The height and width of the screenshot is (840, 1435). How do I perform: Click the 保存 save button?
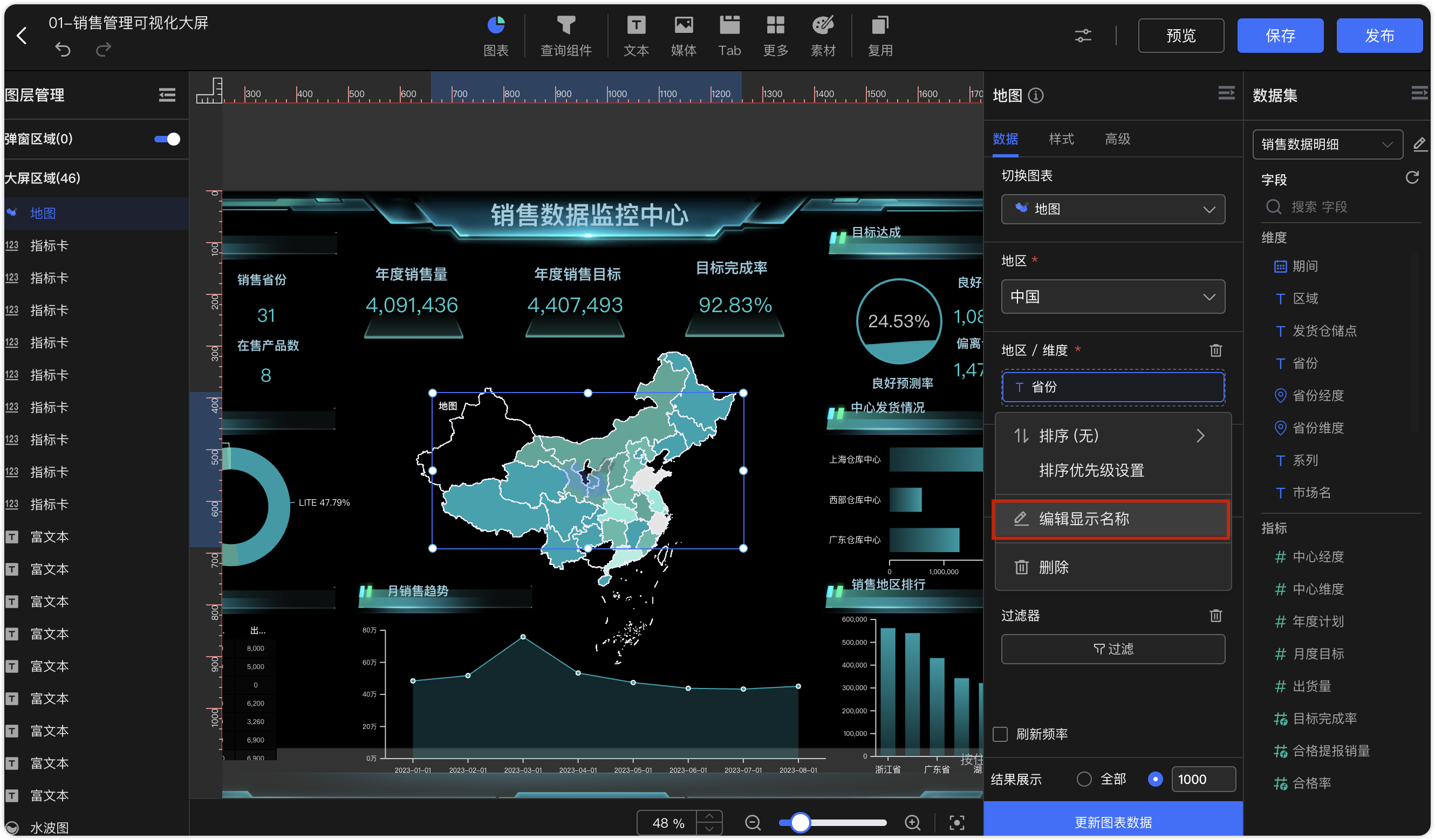1280,35
